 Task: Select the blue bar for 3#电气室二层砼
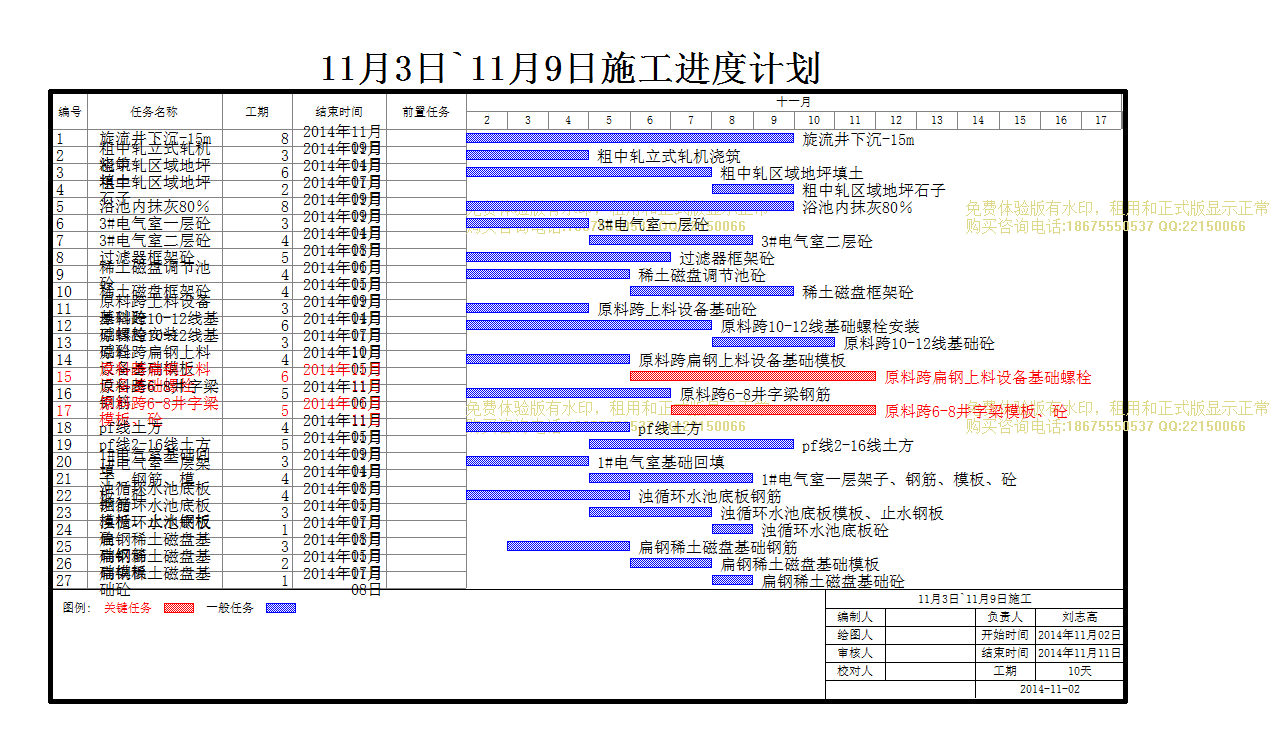pyautogui.click(x=671, y=240)
